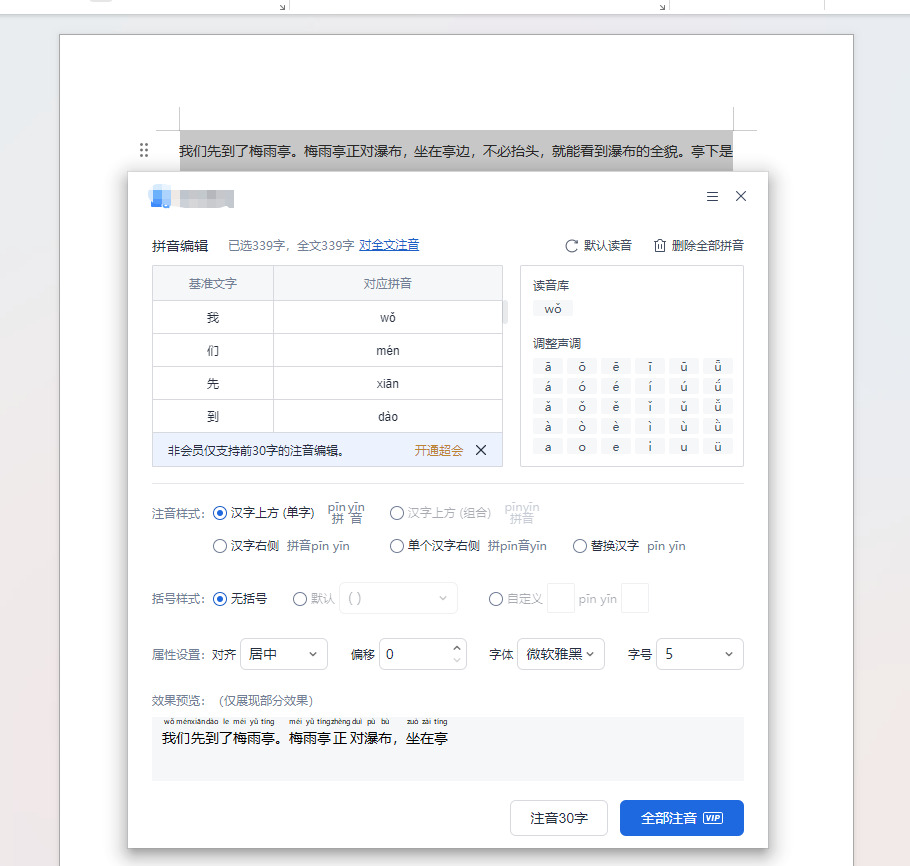Viewport: 910px width, 866px height.
Task: Insert tone mark ǎ
Action: click(x=548, y=406)
